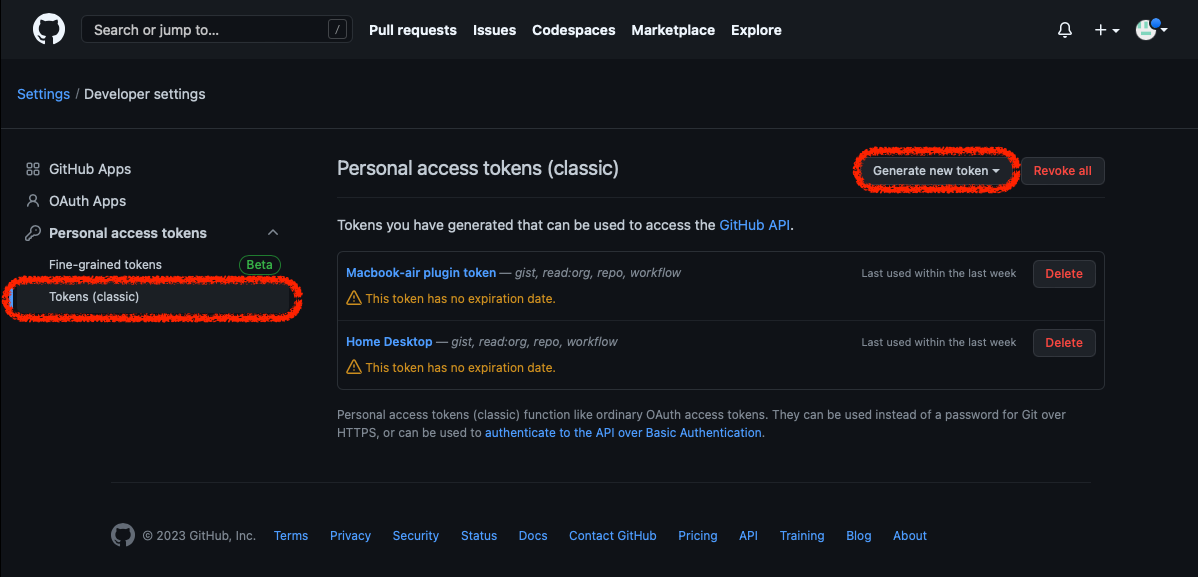Screen dimensions: 1198x577
Task: Collapse the Personal access tokens section
Action: pyautogui.click(x=273, y=233)
